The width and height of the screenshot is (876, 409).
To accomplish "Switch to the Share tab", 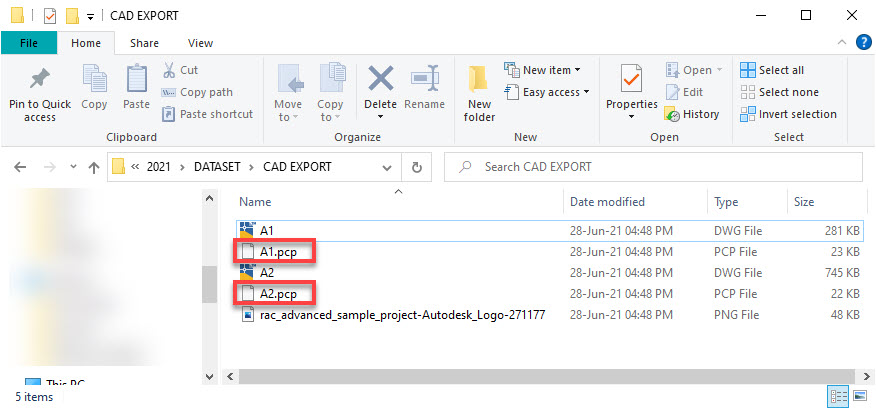I will 144,43.
